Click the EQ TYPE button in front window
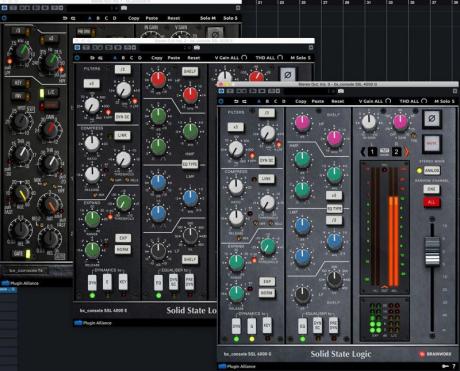Viewport: 460px width, 371px height. (334, 209)
